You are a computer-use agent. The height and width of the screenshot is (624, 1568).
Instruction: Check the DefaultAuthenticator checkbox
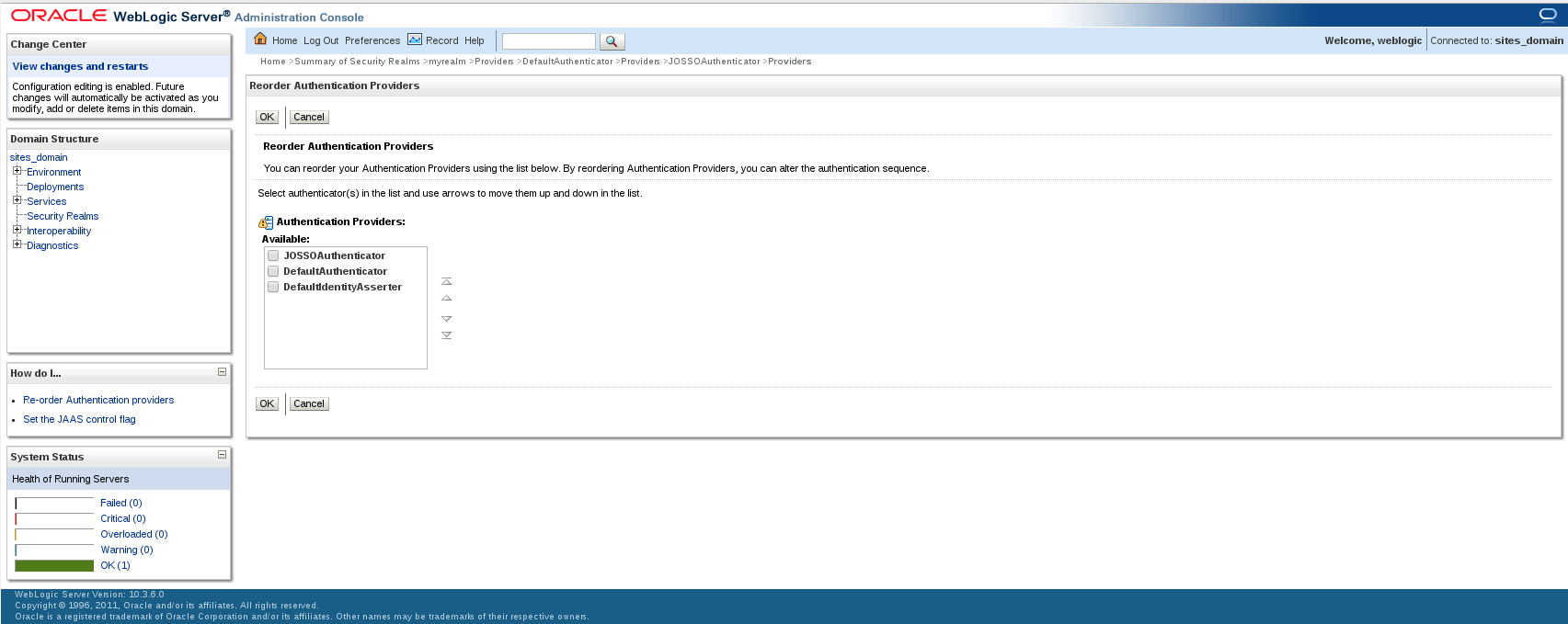[x=273, y=271]
